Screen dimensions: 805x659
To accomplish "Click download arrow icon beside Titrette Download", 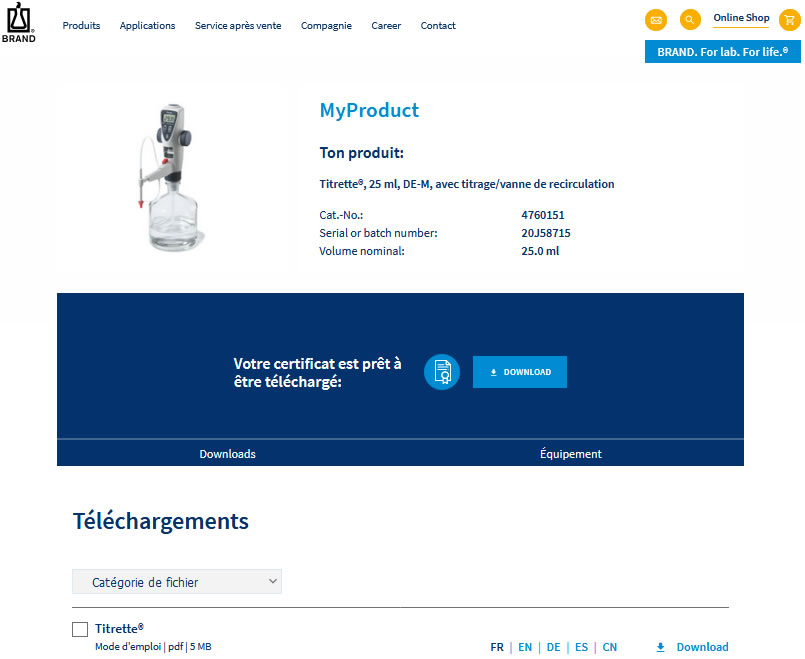I will [660, 647].
